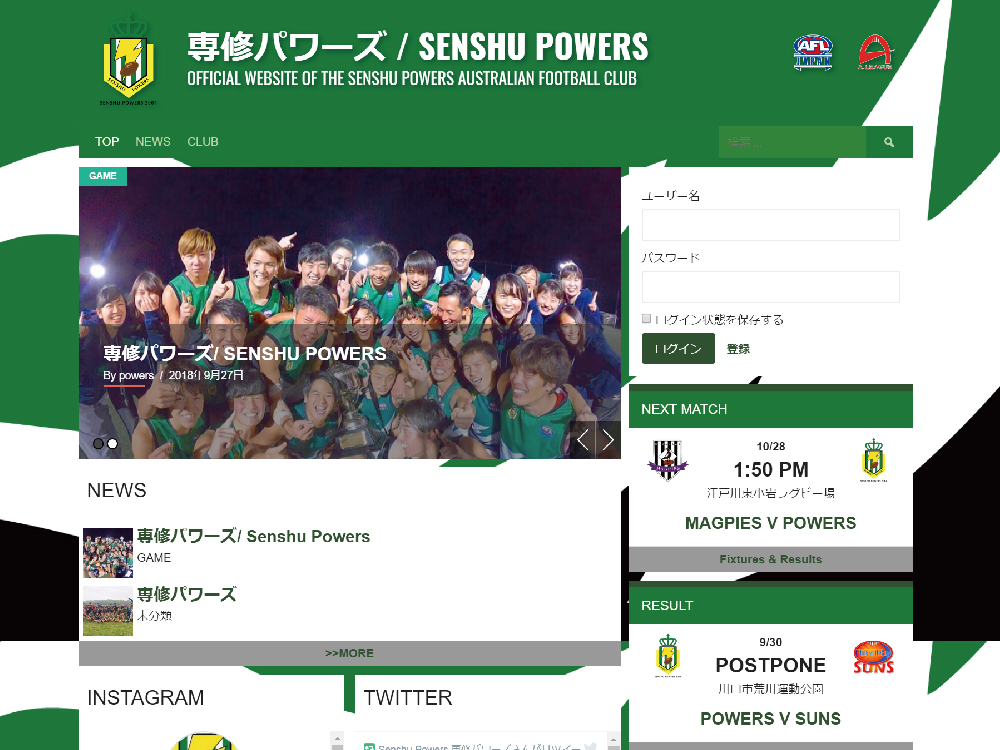Click the username input field
Screen dimensions: 1000x750
click(770, 225)
